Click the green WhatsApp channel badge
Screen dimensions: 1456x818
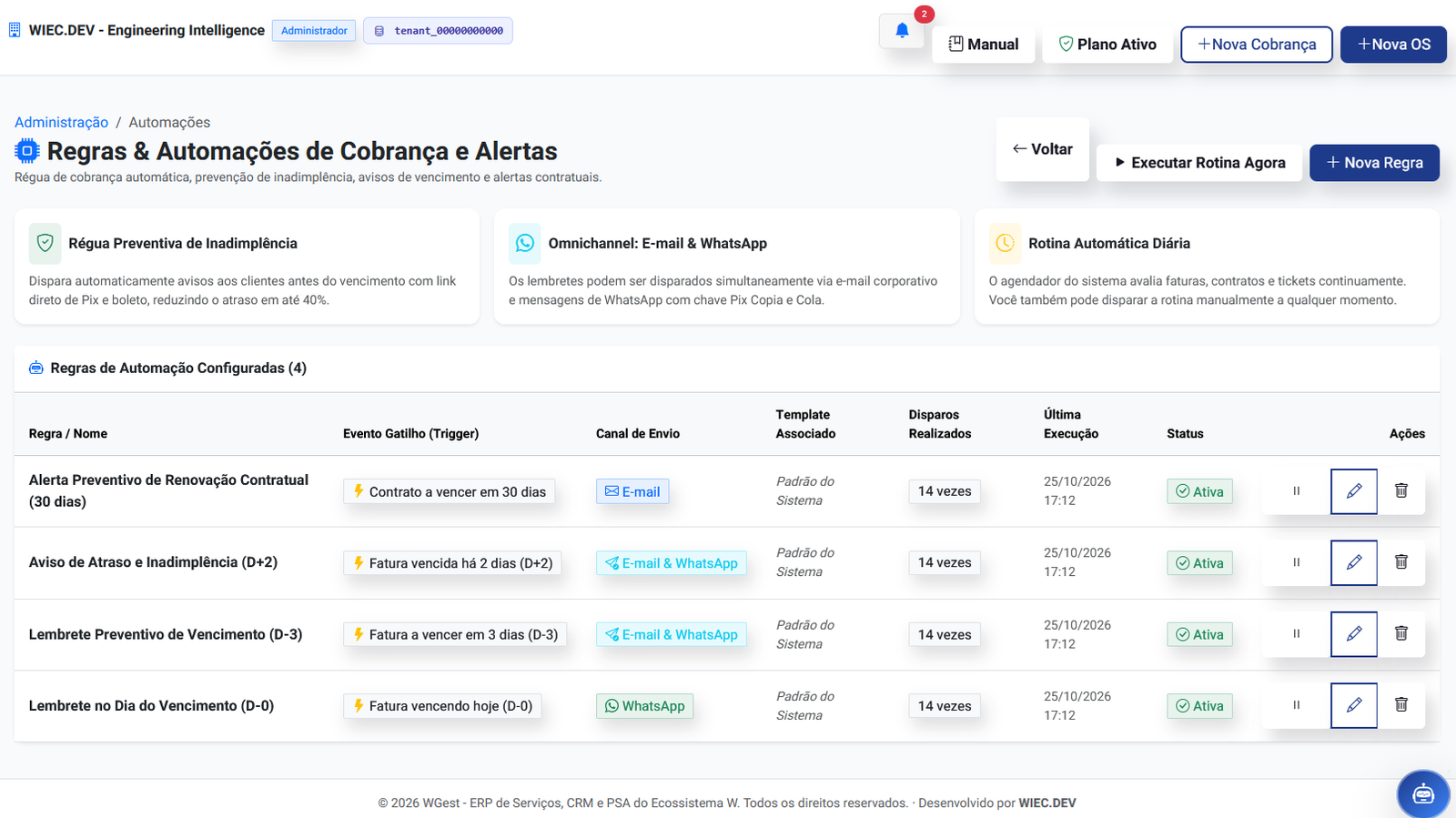click(x=644, y=706)
